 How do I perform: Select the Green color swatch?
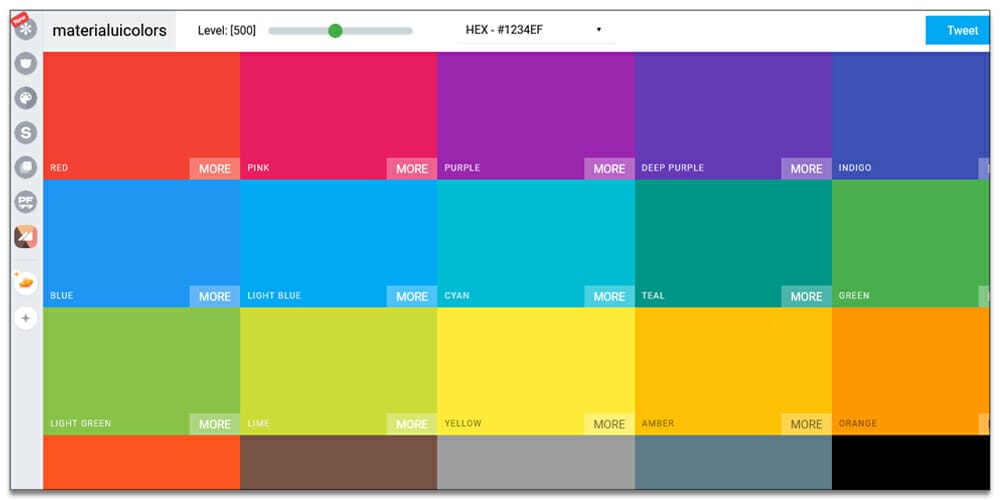click(911, 244)
